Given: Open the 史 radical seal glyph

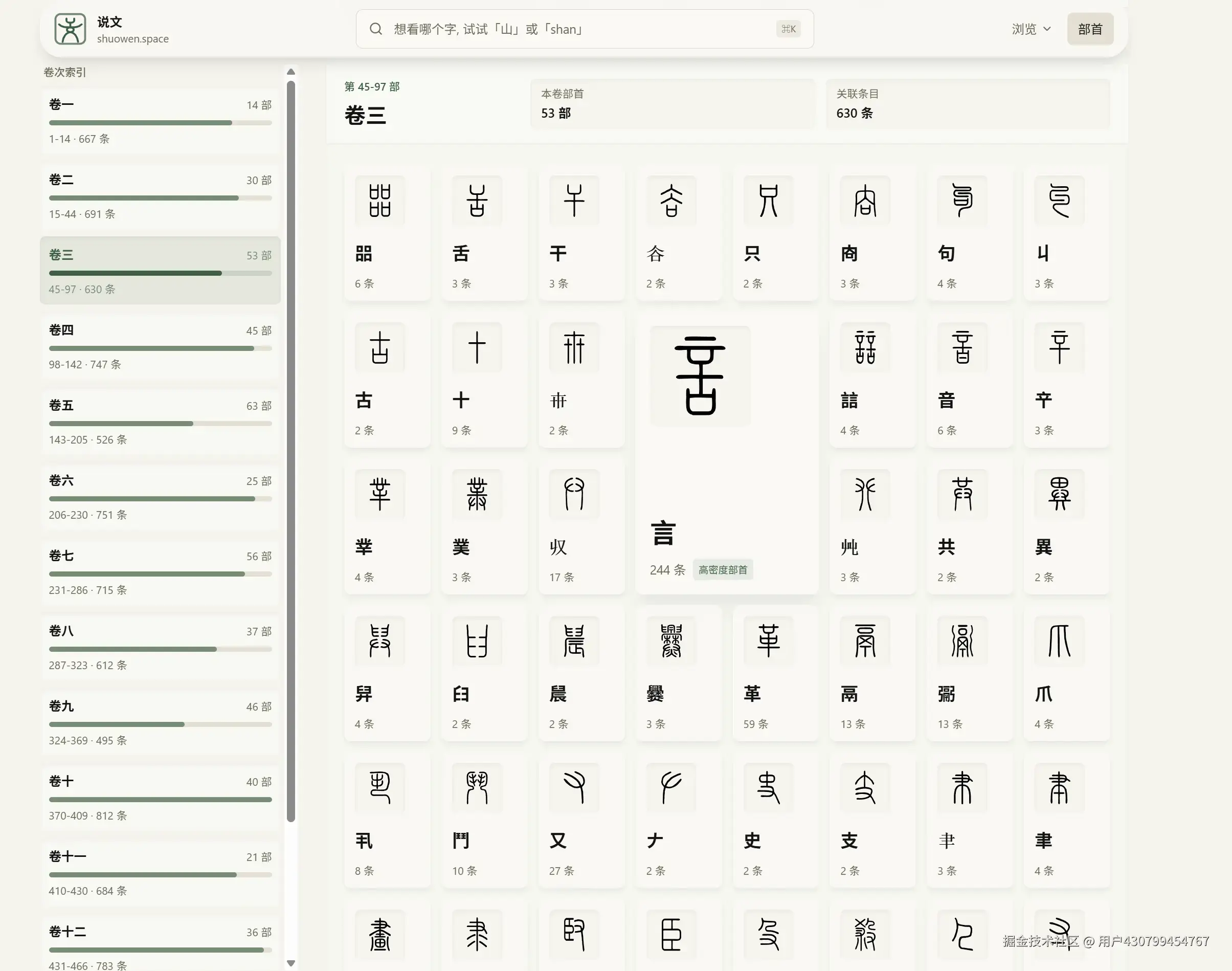Looking at the screenshot, I should tap(768, 787).
